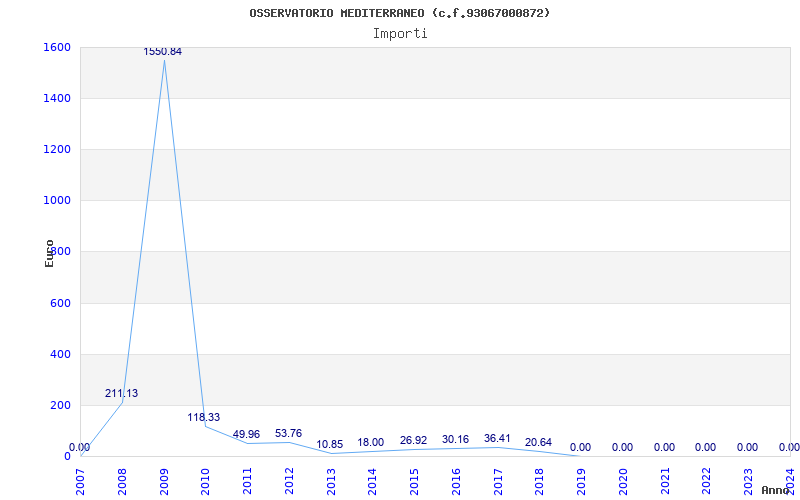Click the 2009 x-axis year label
Image resolution: width=800 pixels, height=500 pixels.
(164, 482)
